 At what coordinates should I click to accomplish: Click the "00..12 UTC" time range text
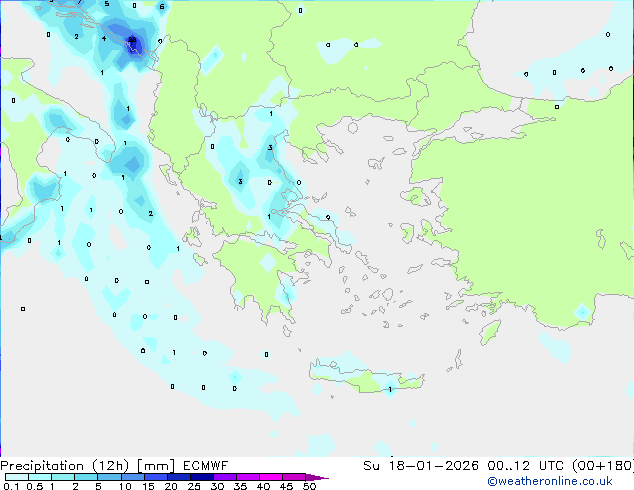[526, 466]
